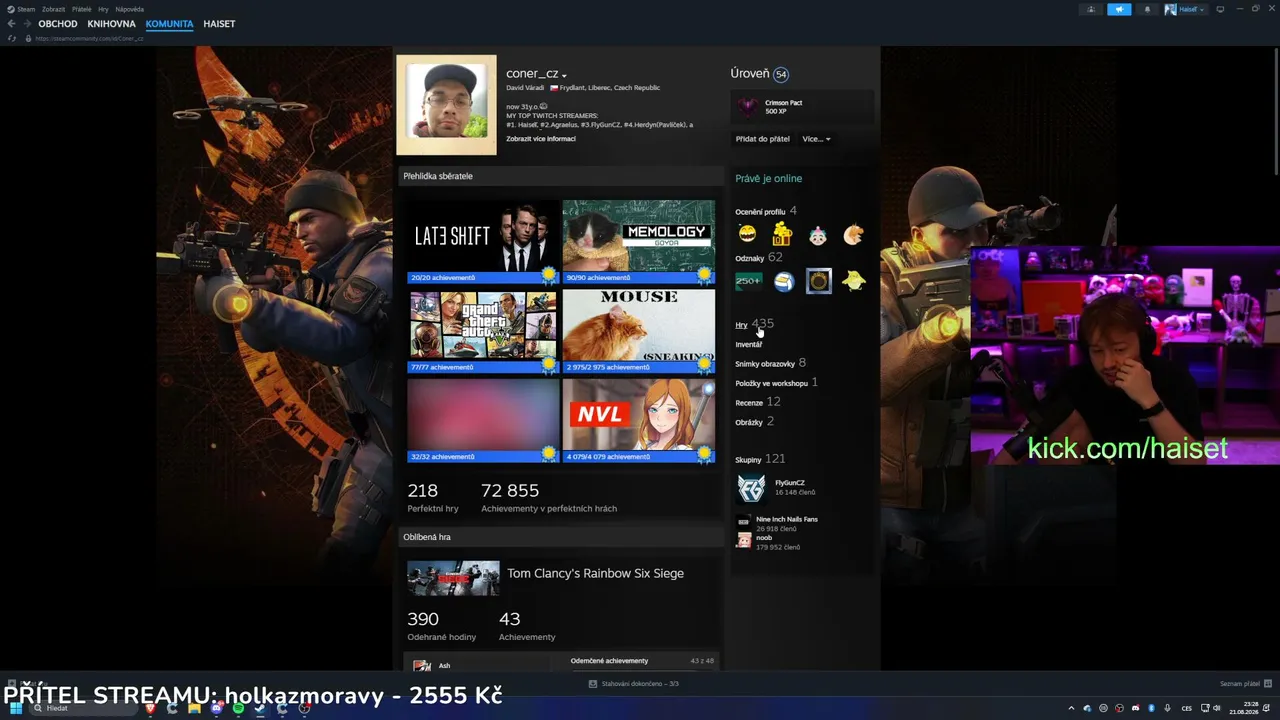Image resolution: width=1280 pixels, height=720 pixels.
Task: Open the yellow duck badge
Action: (x=854, y=282)
